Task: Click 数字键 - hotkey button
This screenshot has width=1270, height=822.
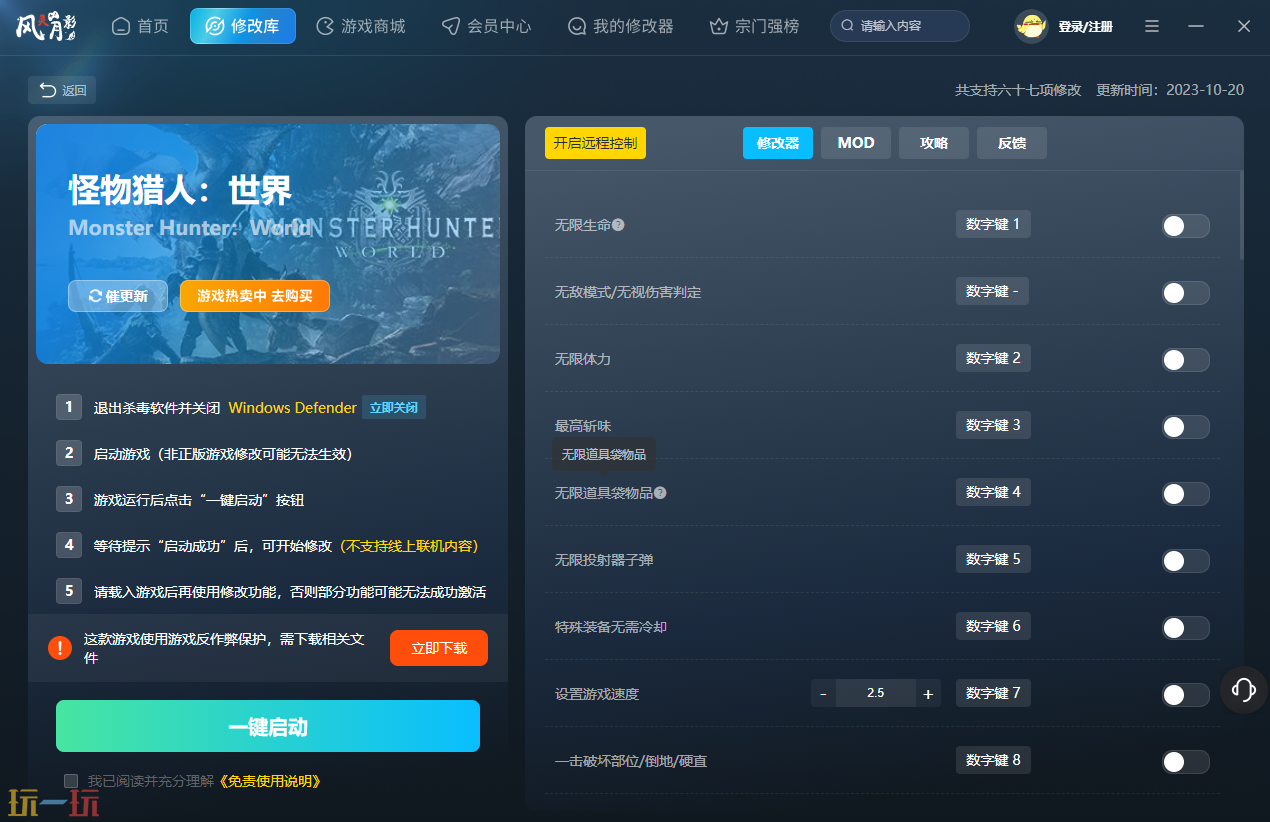Action: pos(992,291)
